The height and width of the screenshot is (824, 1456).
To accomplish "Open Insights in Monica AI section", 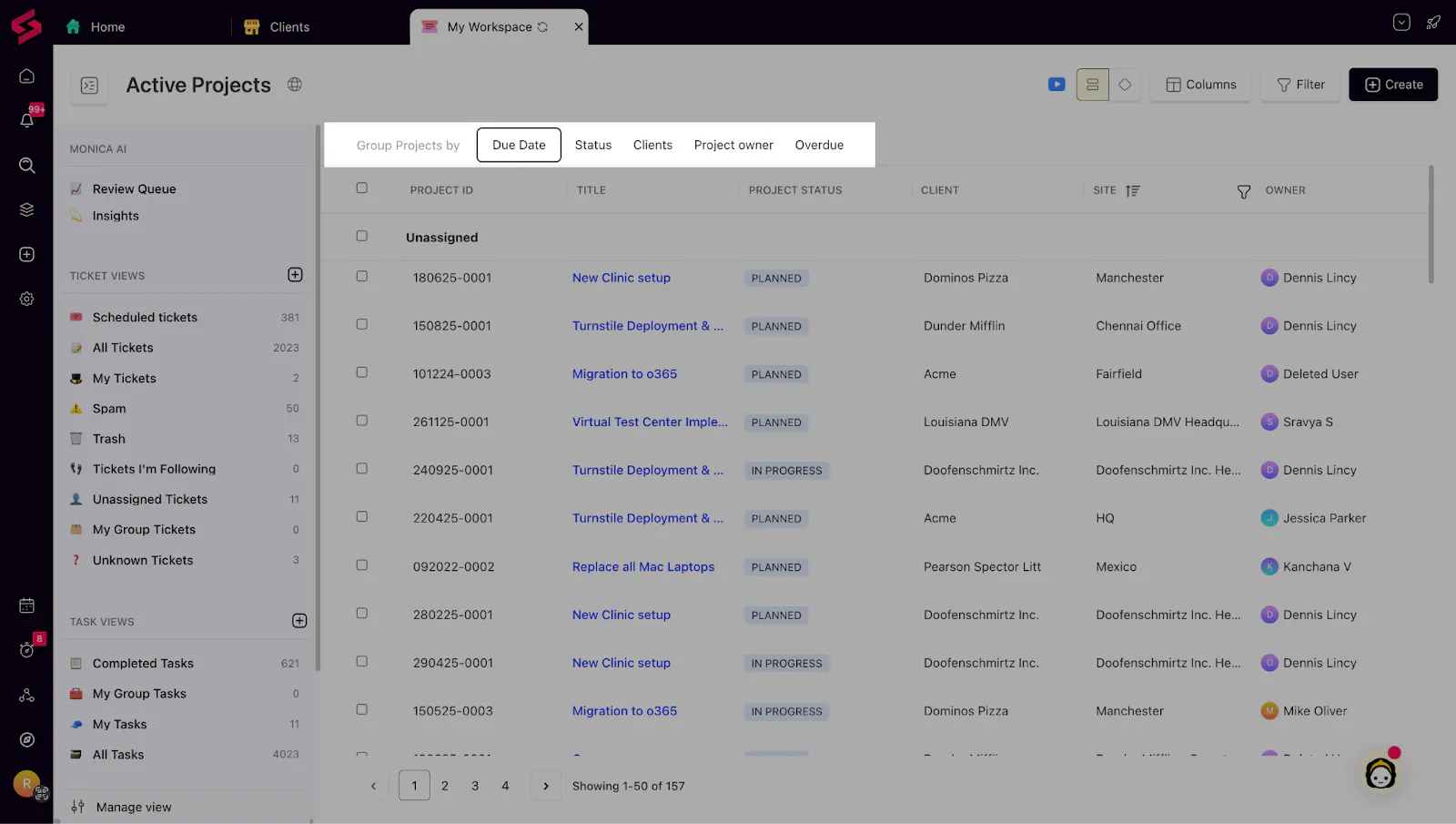I will pyautogui.click(x=116, y=216).
